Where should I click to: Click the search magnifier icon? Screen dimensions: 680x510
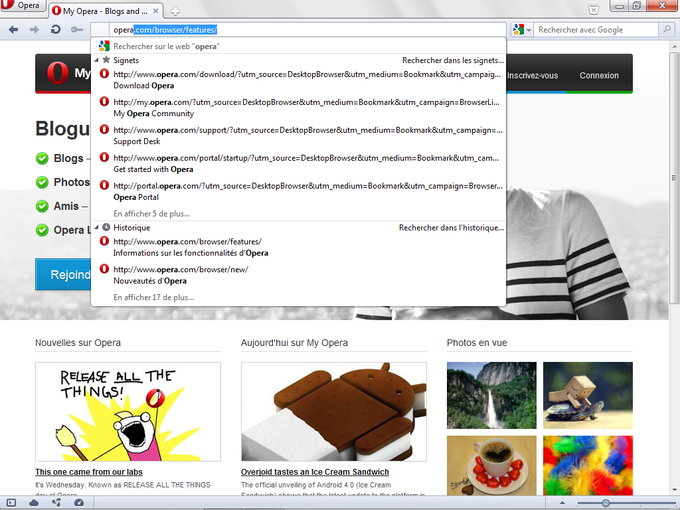666,29
